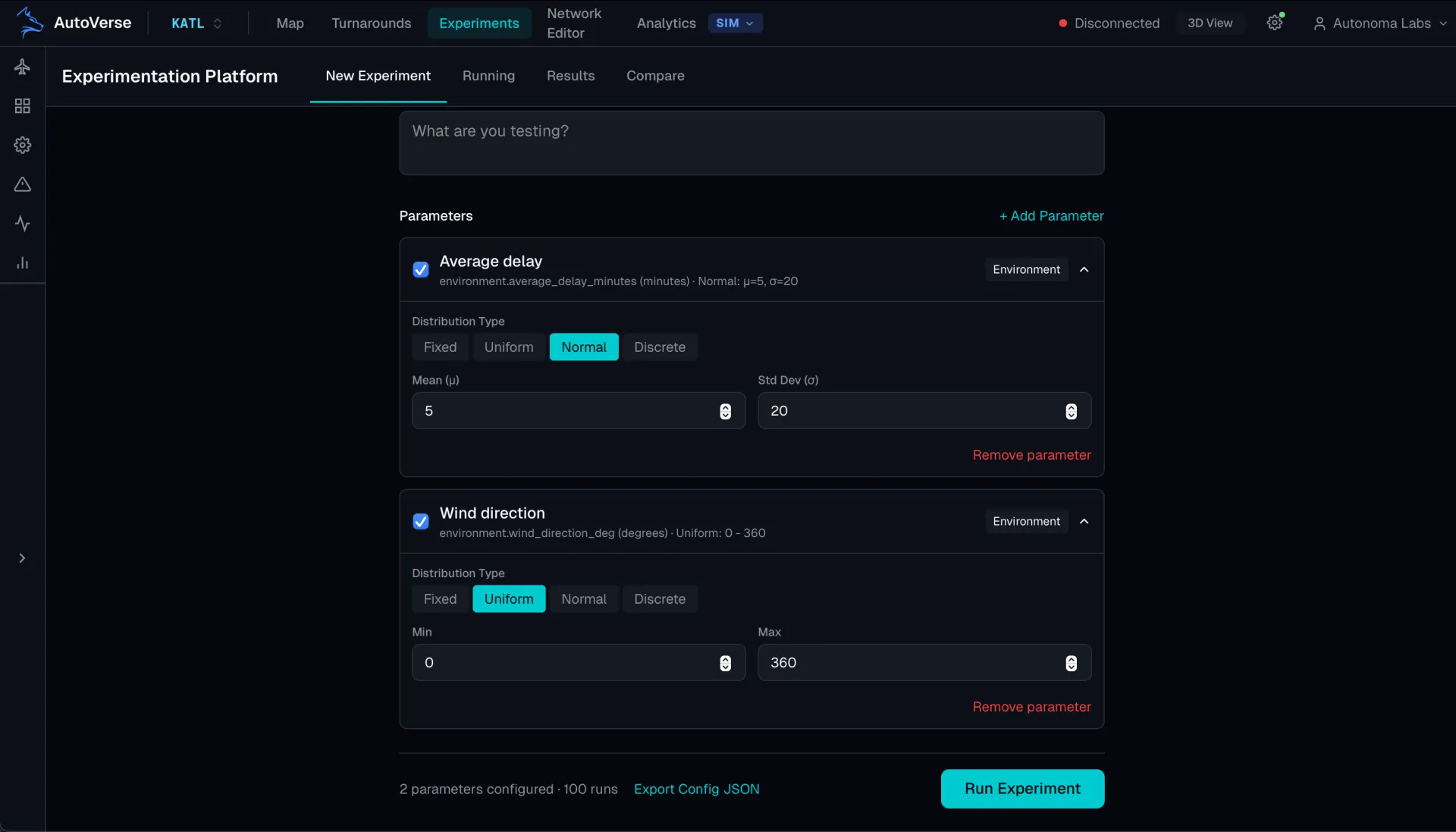Image resolution: width=1456 pixels, height=832 pixels.
Task: Switch to the Results tab
Action: (570, 76)
